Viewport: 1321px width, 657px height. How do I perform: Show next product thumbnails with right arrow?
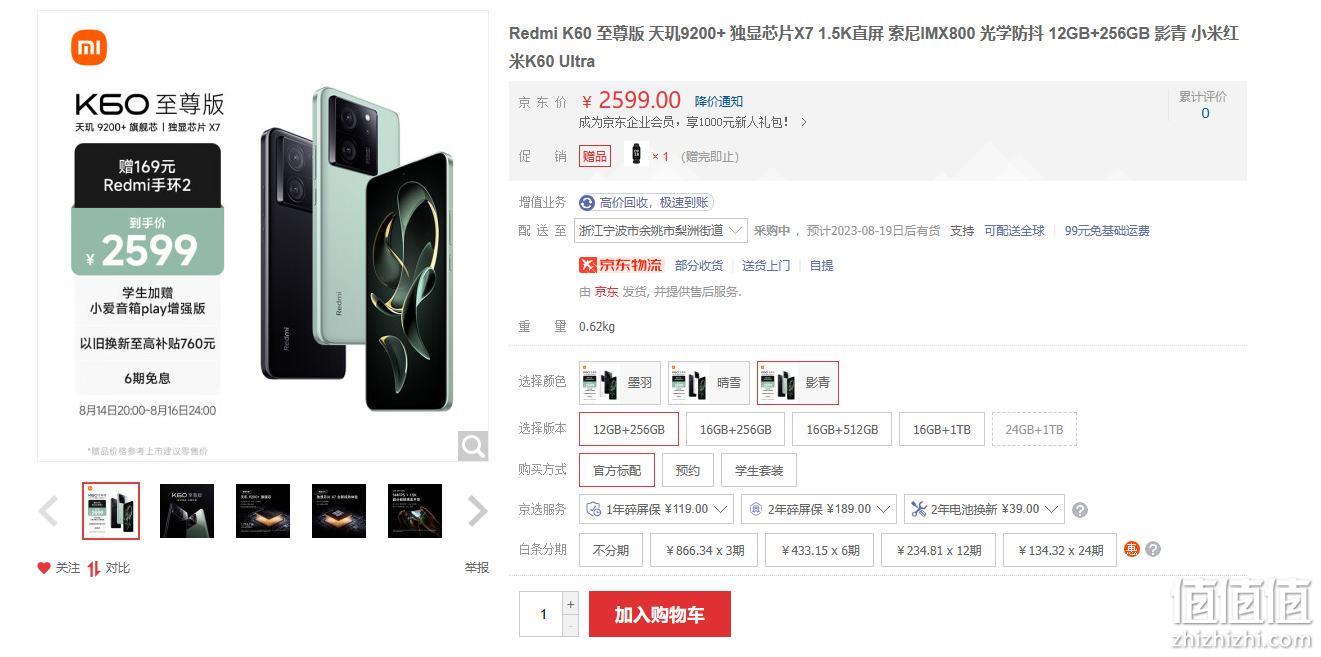click(x=478, y=511)
